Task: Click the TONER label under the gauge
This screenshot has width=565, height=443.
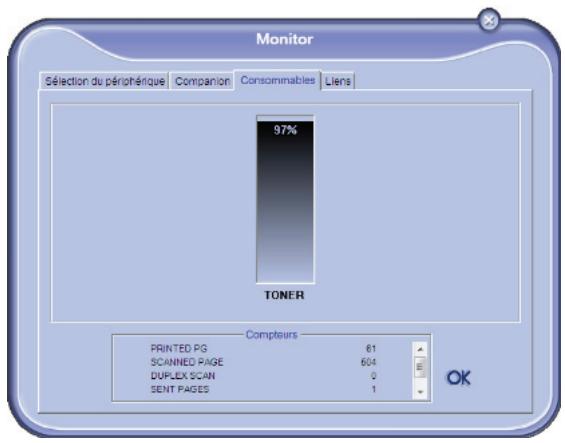Action: (x=284, y=295)
